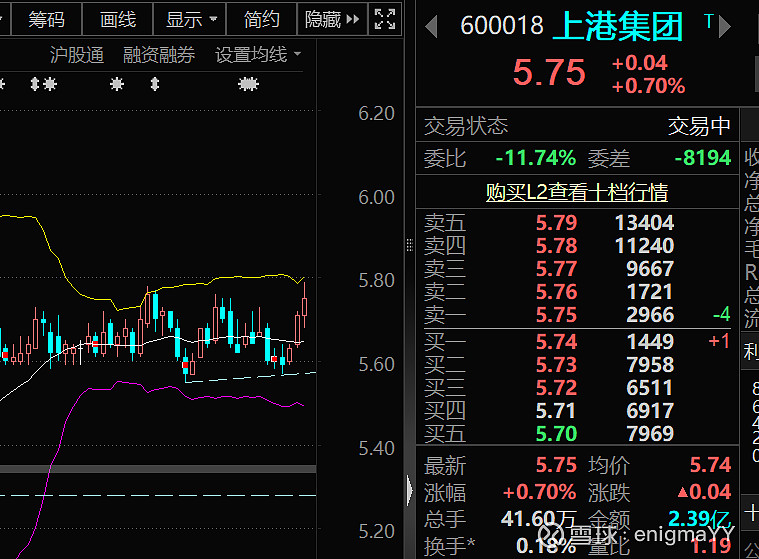Image resolution: width=759 pixels, height=559 pixels.
Task: Click stock name 上港集团
Action: pos(618,26)
